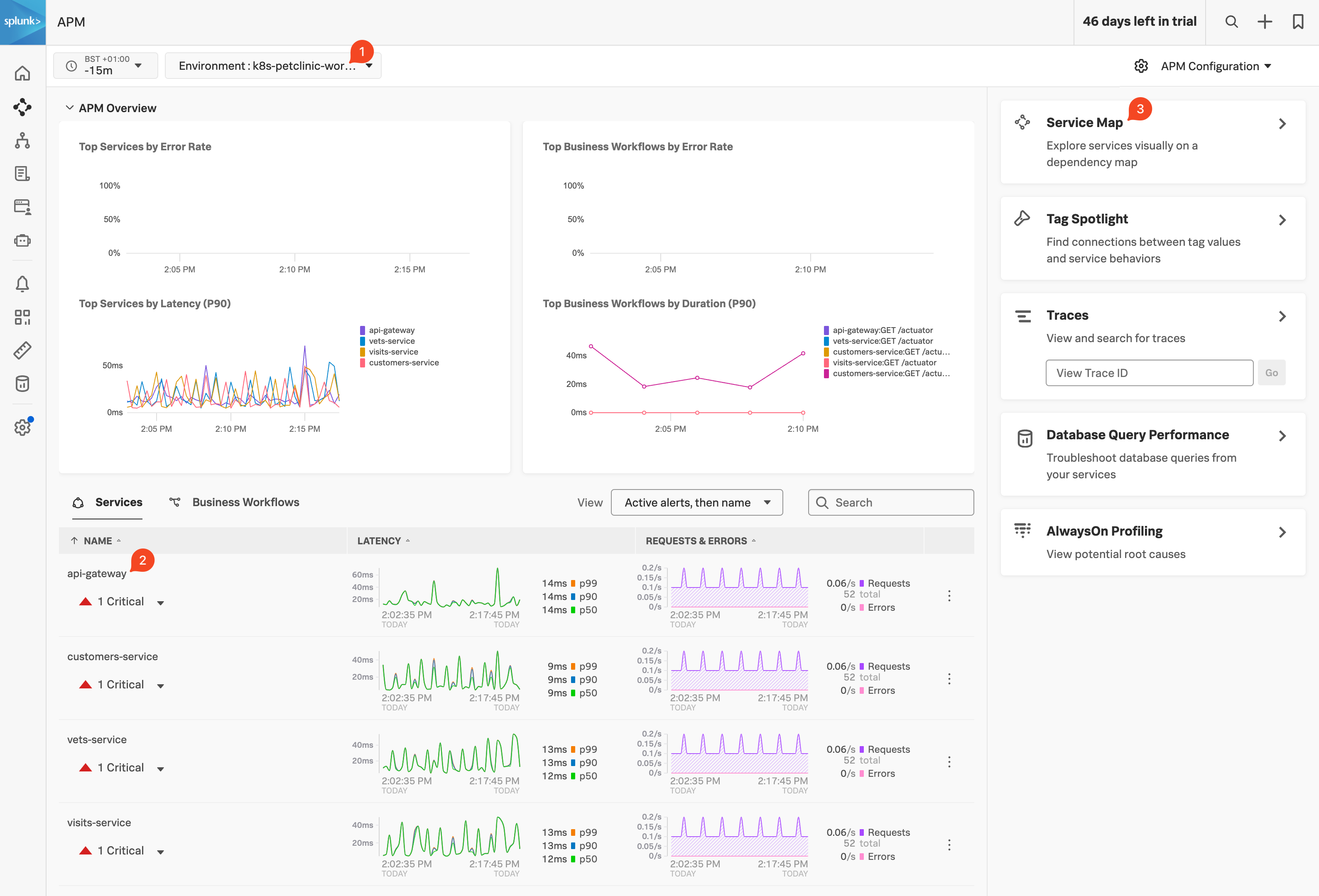The image size is (1319, 896).
Task: Open the Active alerts, then name dropdown
Action: tap(696, 502)
